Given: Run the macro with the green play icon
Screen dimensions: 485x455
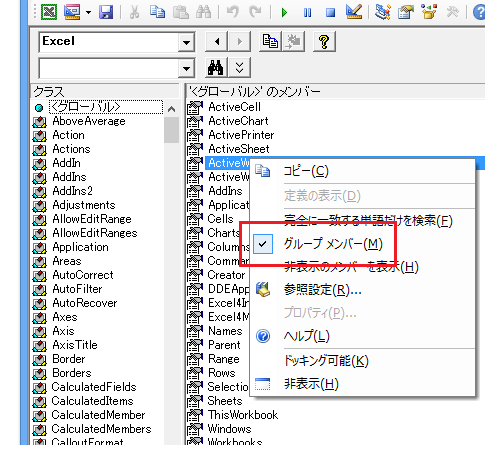Looking at the screenshot, I should tap(284, 13).
